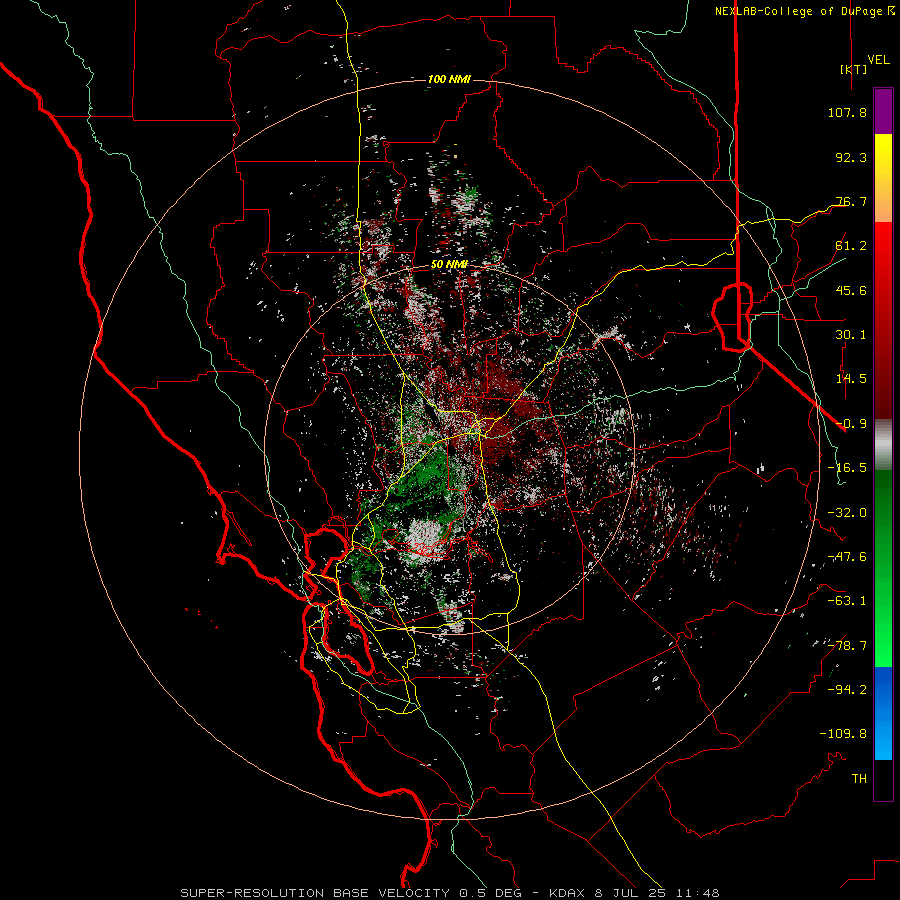Click the -16.5 velocity scale label
The width and height of the screenshot is (900, 900).
coord(847,468)
